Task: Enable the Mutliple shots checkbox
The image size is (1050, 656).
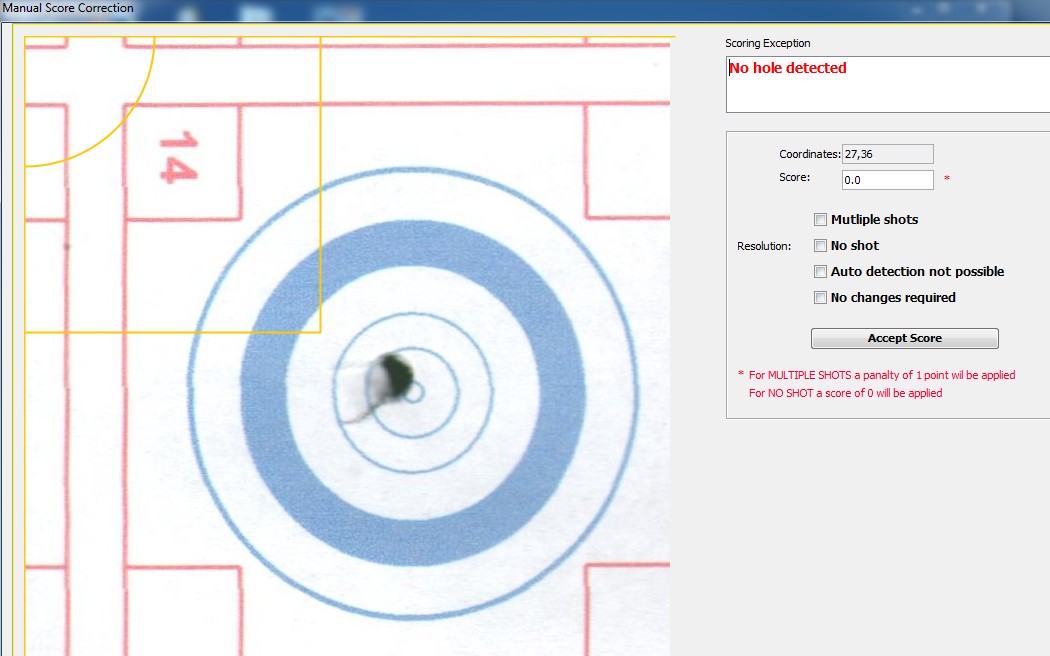Action: point(821,220)
